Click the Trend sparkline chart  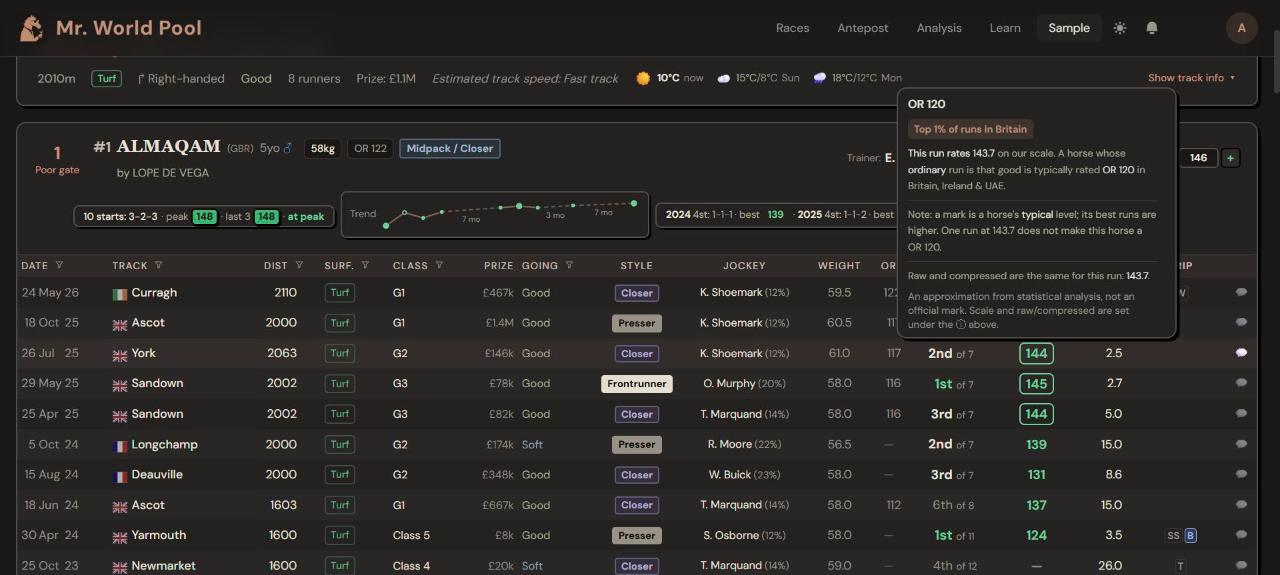(495, 214)
